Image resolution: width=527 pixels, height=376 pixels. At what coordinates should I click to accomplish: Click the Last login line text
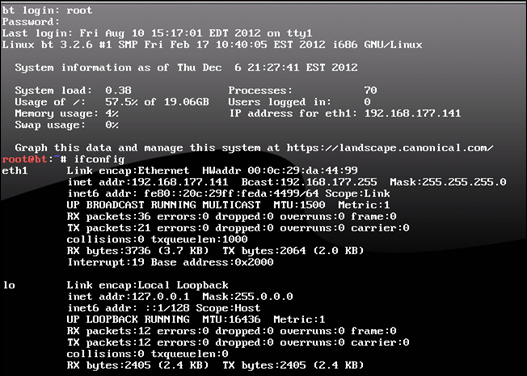point(157,33)
